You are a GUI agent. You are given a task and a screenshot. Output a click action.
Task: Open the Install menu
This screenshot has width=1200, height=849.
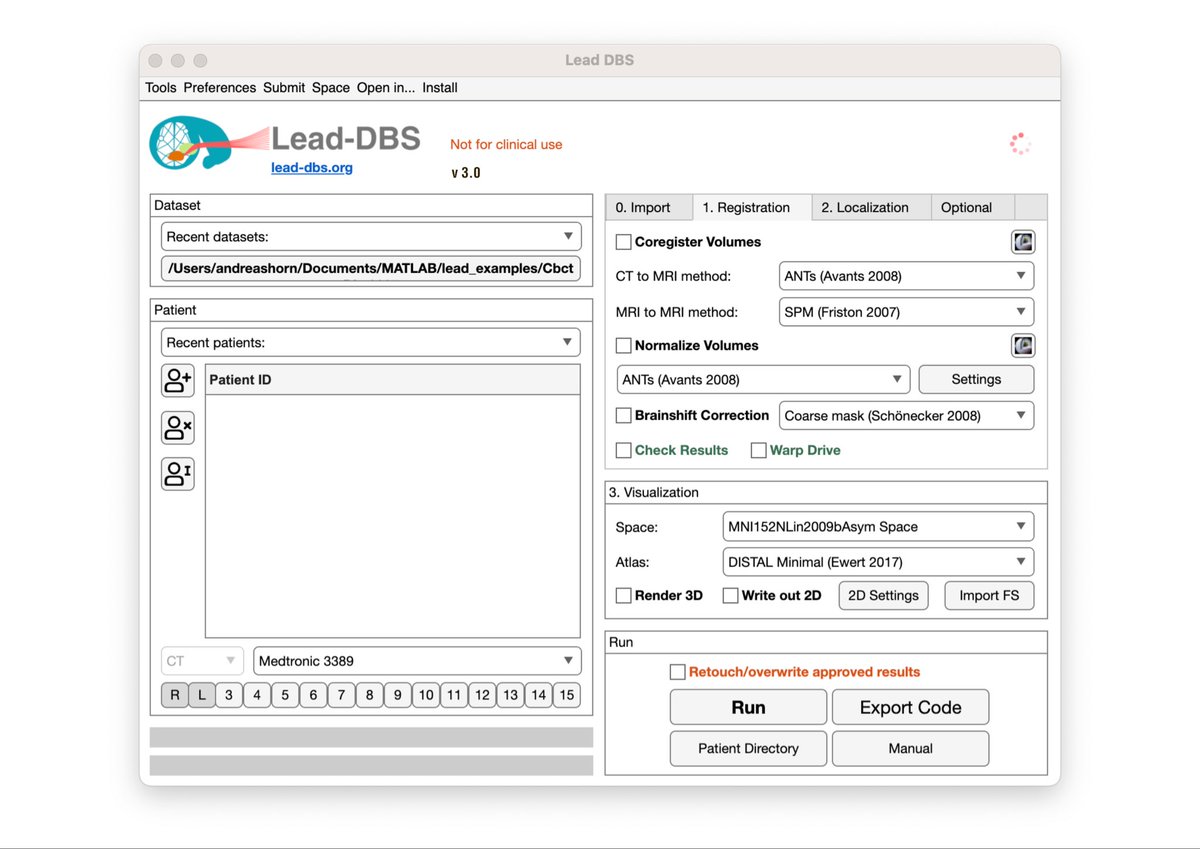coord(440,88)
